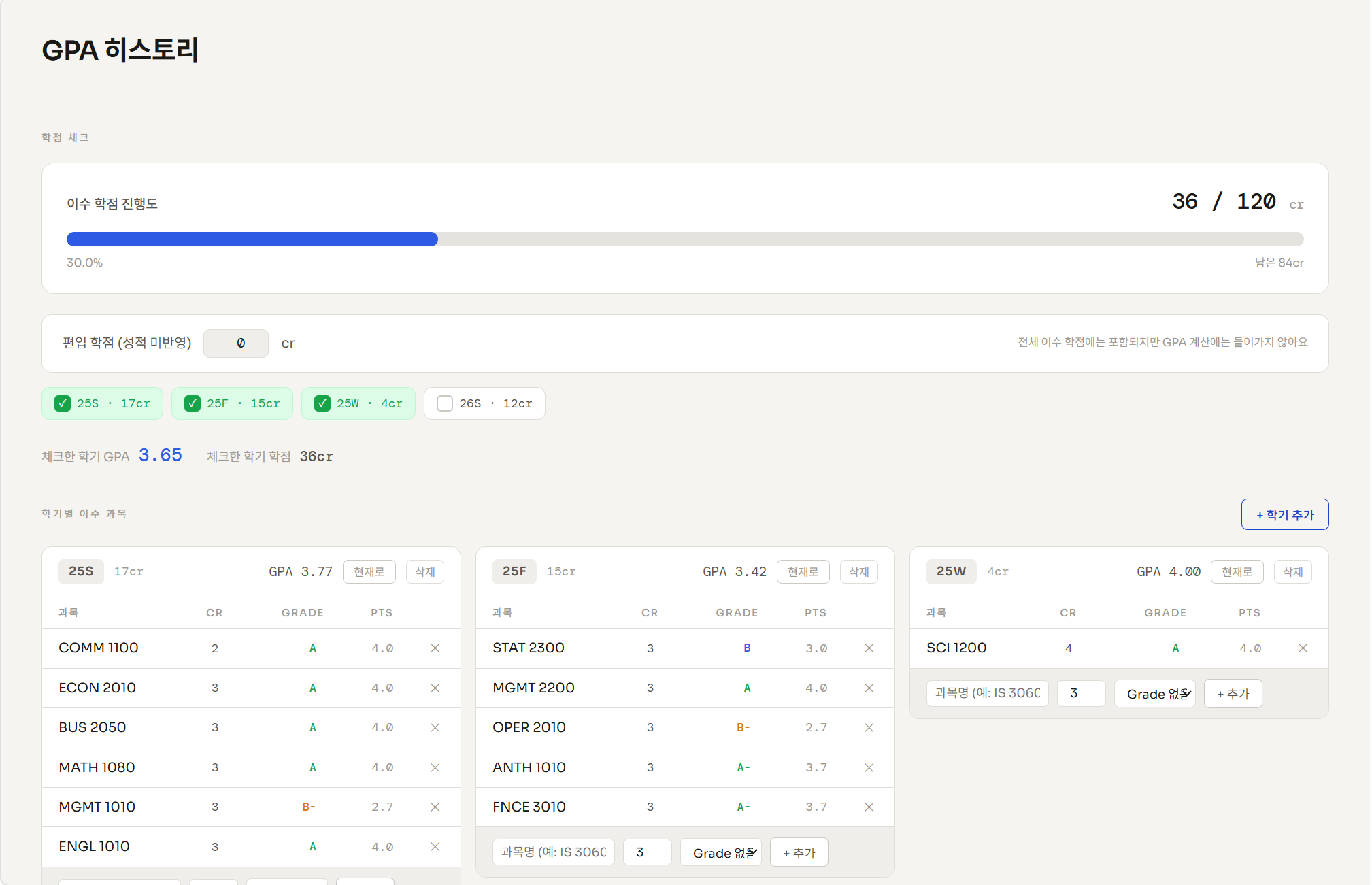
Task: Open Grade dropdown in 25F add row
Action: (721, 852)
